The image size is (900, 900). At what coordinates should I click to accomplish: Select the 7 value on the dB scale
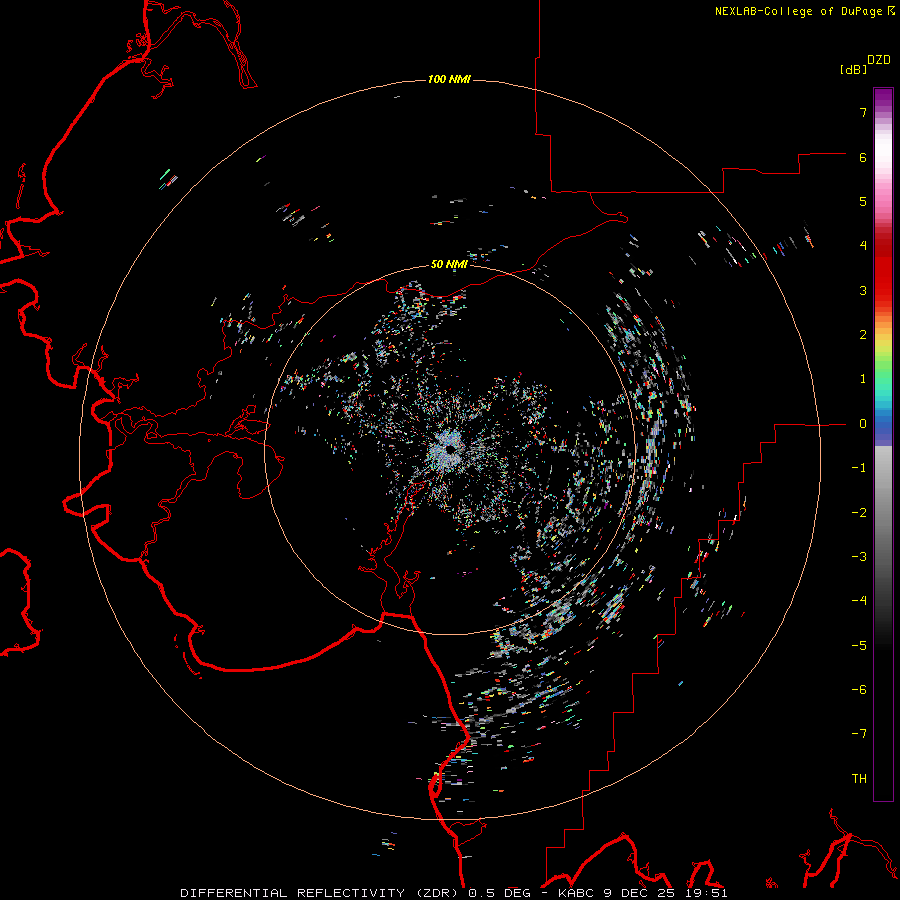(x=863, y=112)
